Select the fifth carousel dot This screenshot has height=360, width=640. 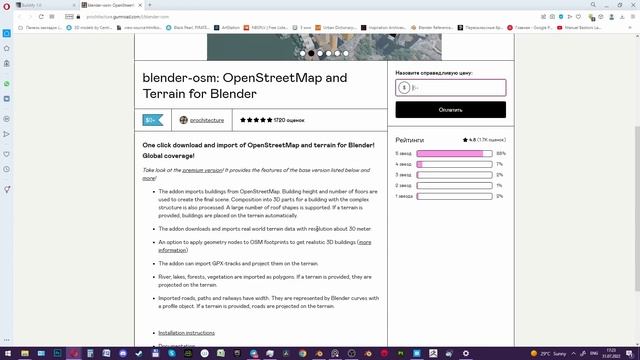[337, 53]
